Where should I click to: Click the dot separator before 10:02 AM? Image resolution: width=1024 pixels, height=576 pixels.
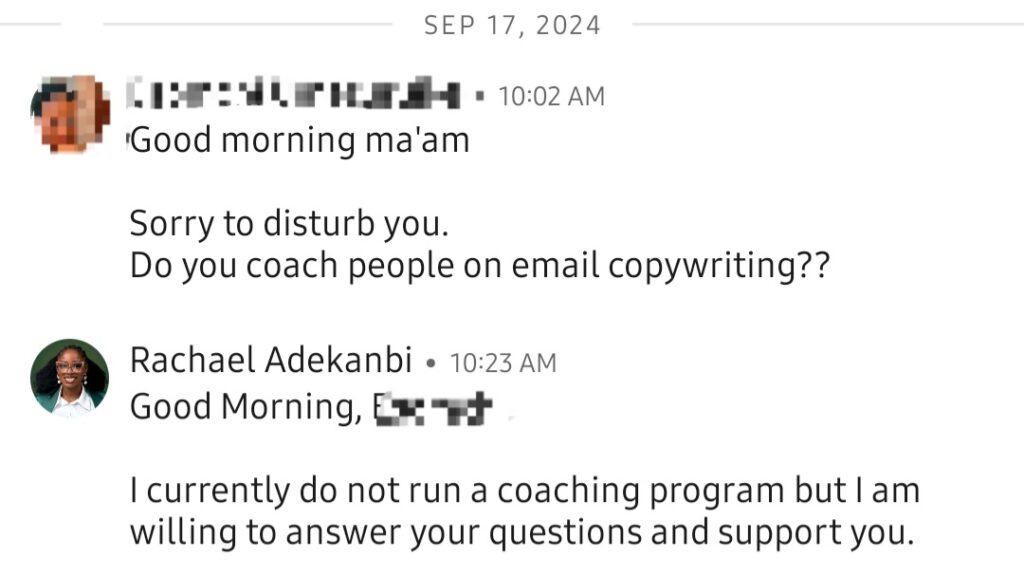480,96
